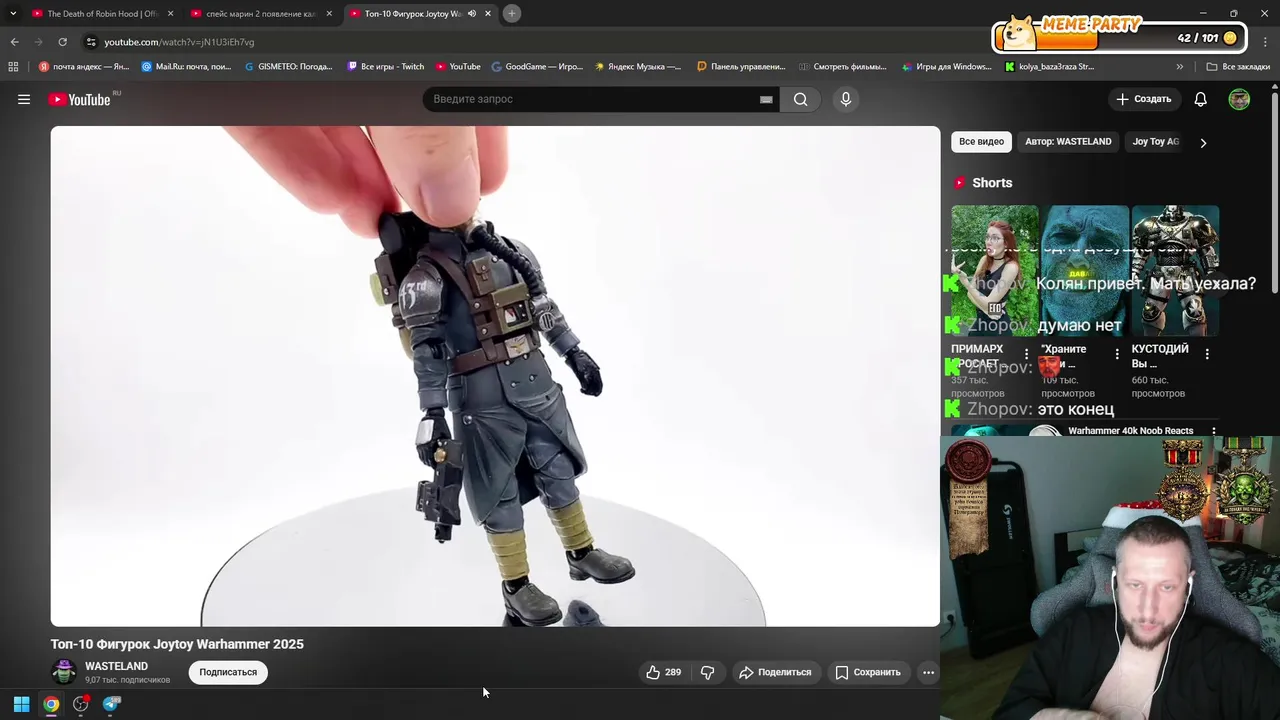Viewport: 1280px width, 720px height.
Task: Open Панель управления bookmark
Action: click(741, 67)
